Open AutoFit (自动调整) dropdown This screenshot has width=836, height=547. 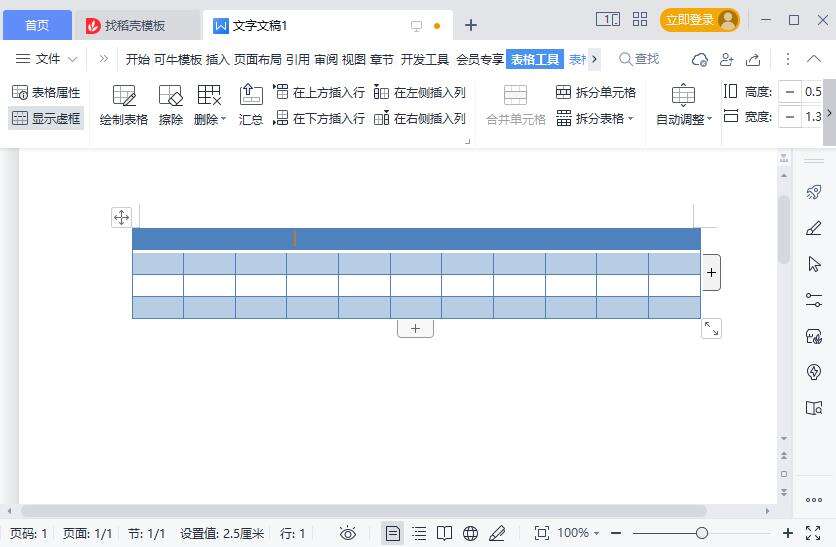coord(684,105)
